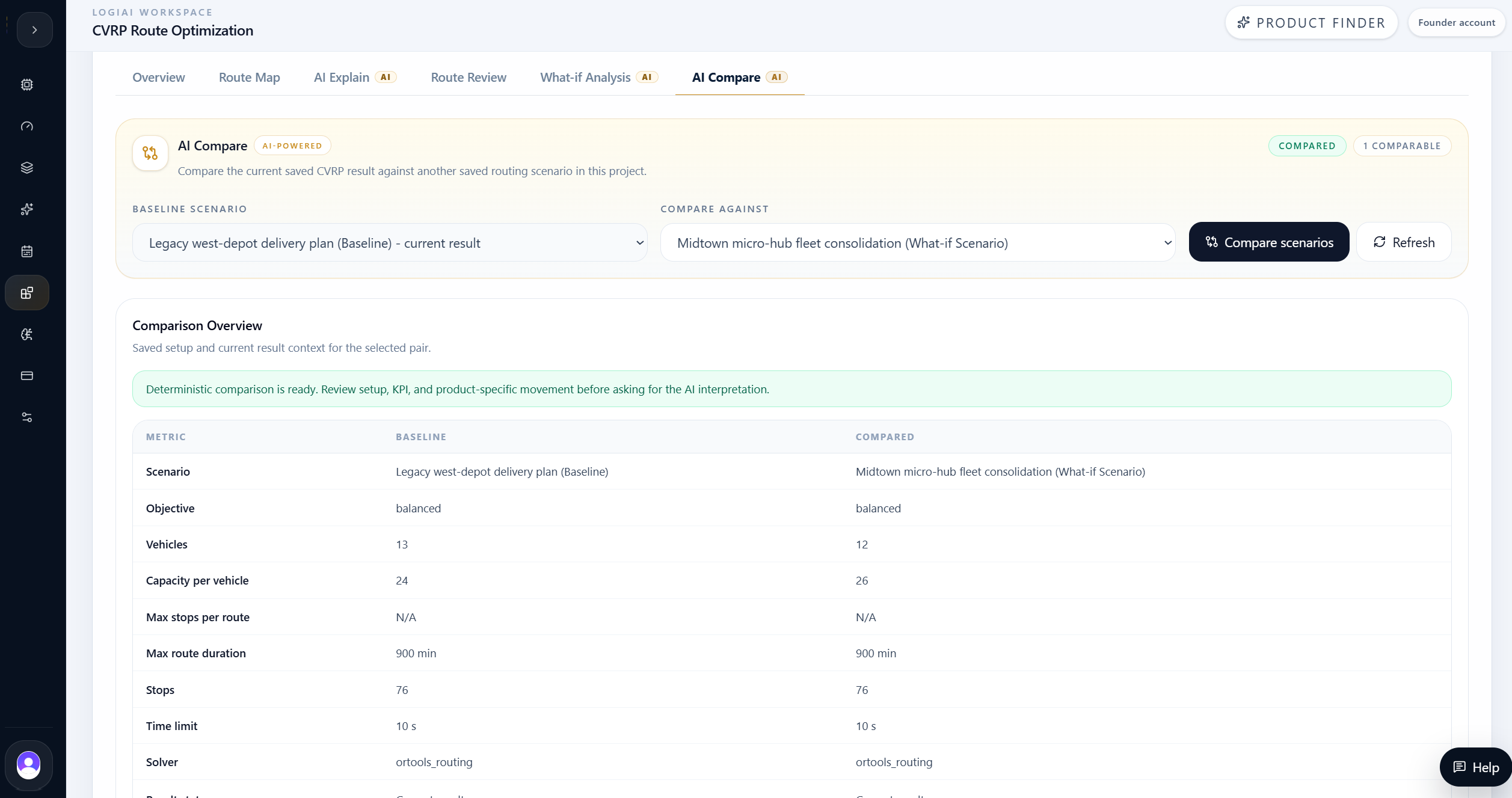Click the deterministic comparison ready banner
Screen dimensions: 1512x798
coord(791,389)
